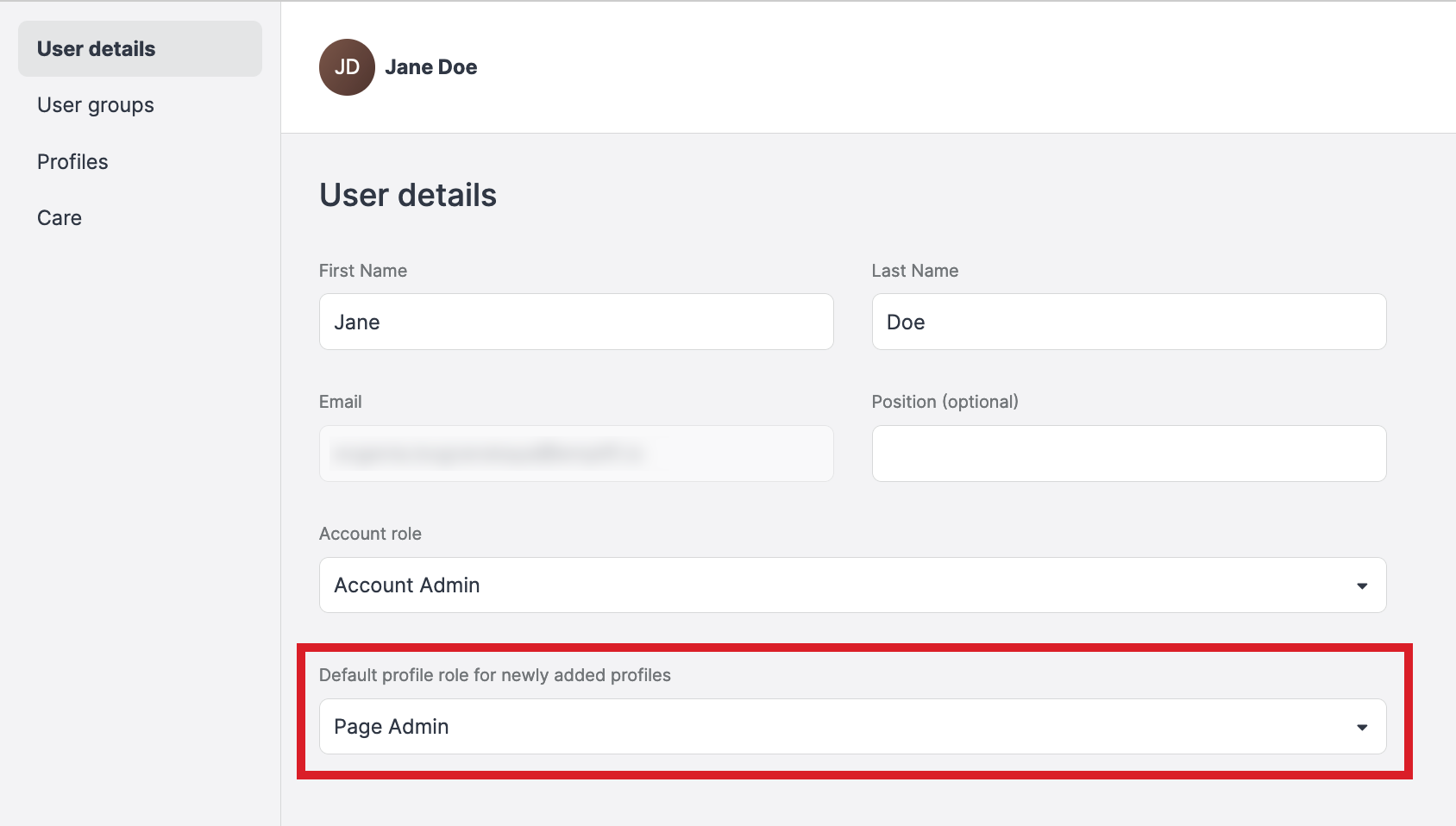Edit the Last Name field containing "Doe"
The image size is (1456, 826).
[1128, 322]
